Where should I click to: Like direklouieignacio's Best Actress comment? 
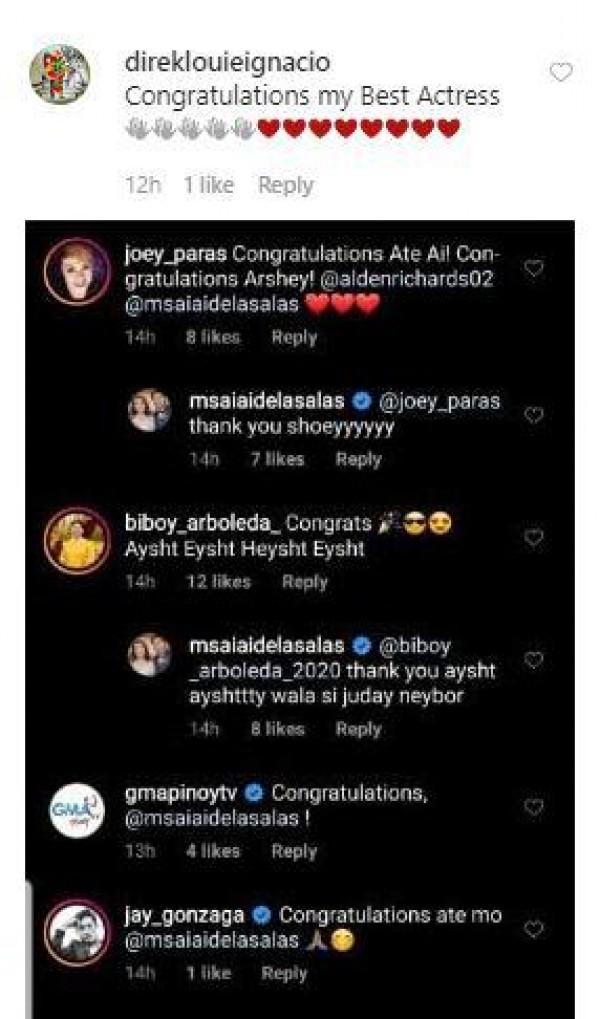[x=562, y=72]
